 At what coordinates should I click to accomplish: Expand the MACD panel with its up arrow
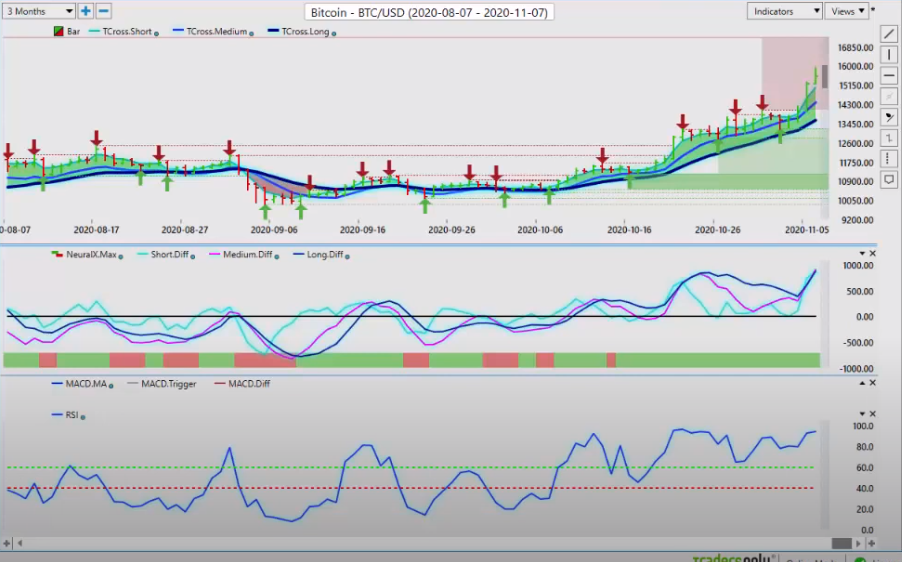[x=862, y=383]
